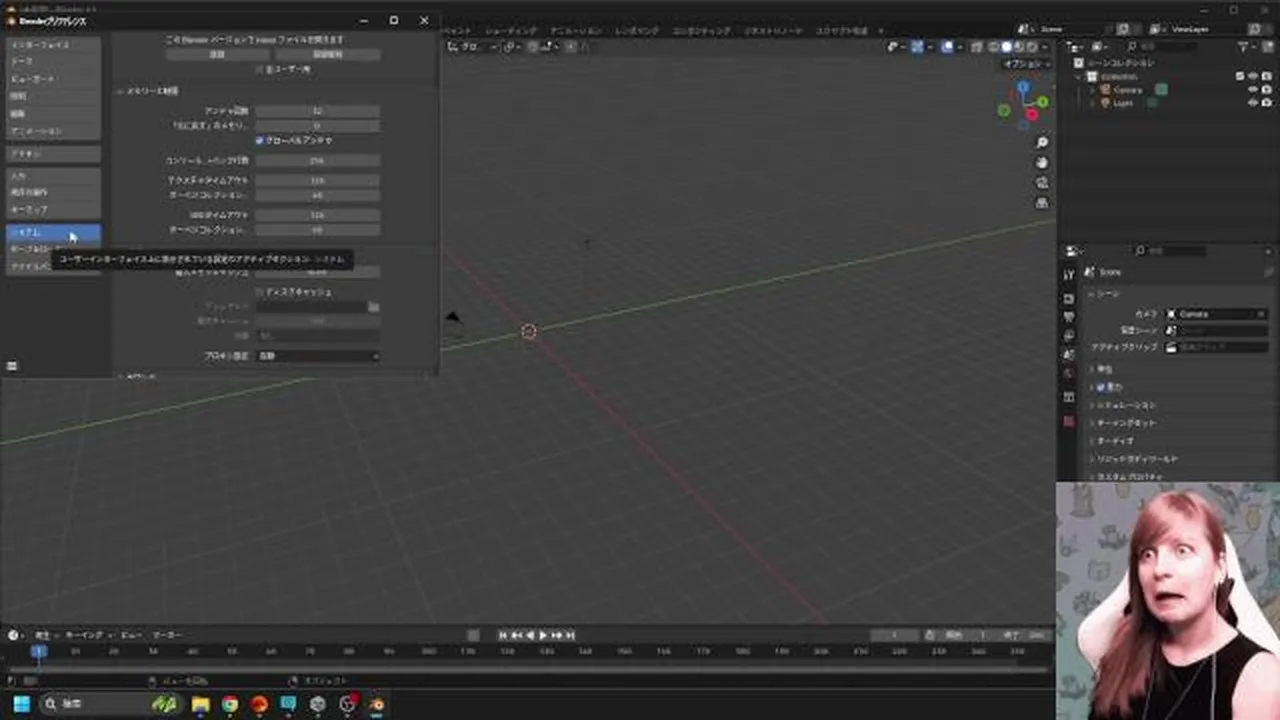This screenshot has height=720, width=1280.
Task: Open File Explorer from the Windows taskbar
Action: [201, 704]
